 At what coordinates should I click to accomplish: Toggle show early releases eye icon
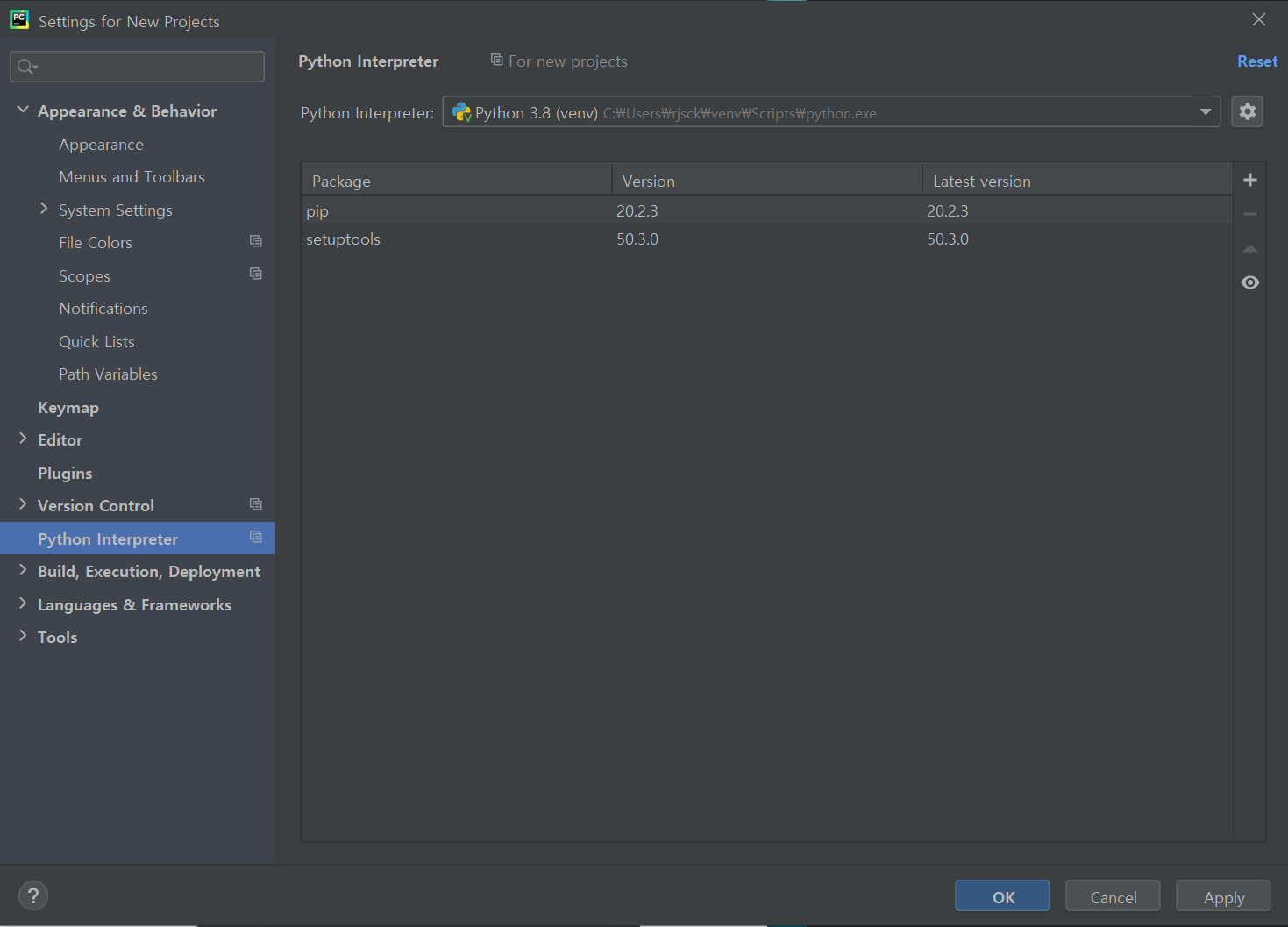point(1250,282)
